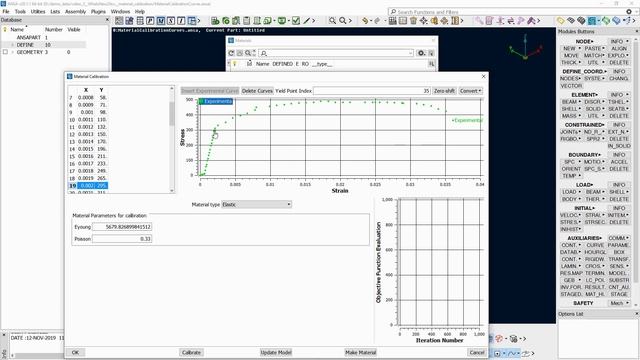
Task: Click the swap arrows toolbar icon
Action: pos(510,20)
